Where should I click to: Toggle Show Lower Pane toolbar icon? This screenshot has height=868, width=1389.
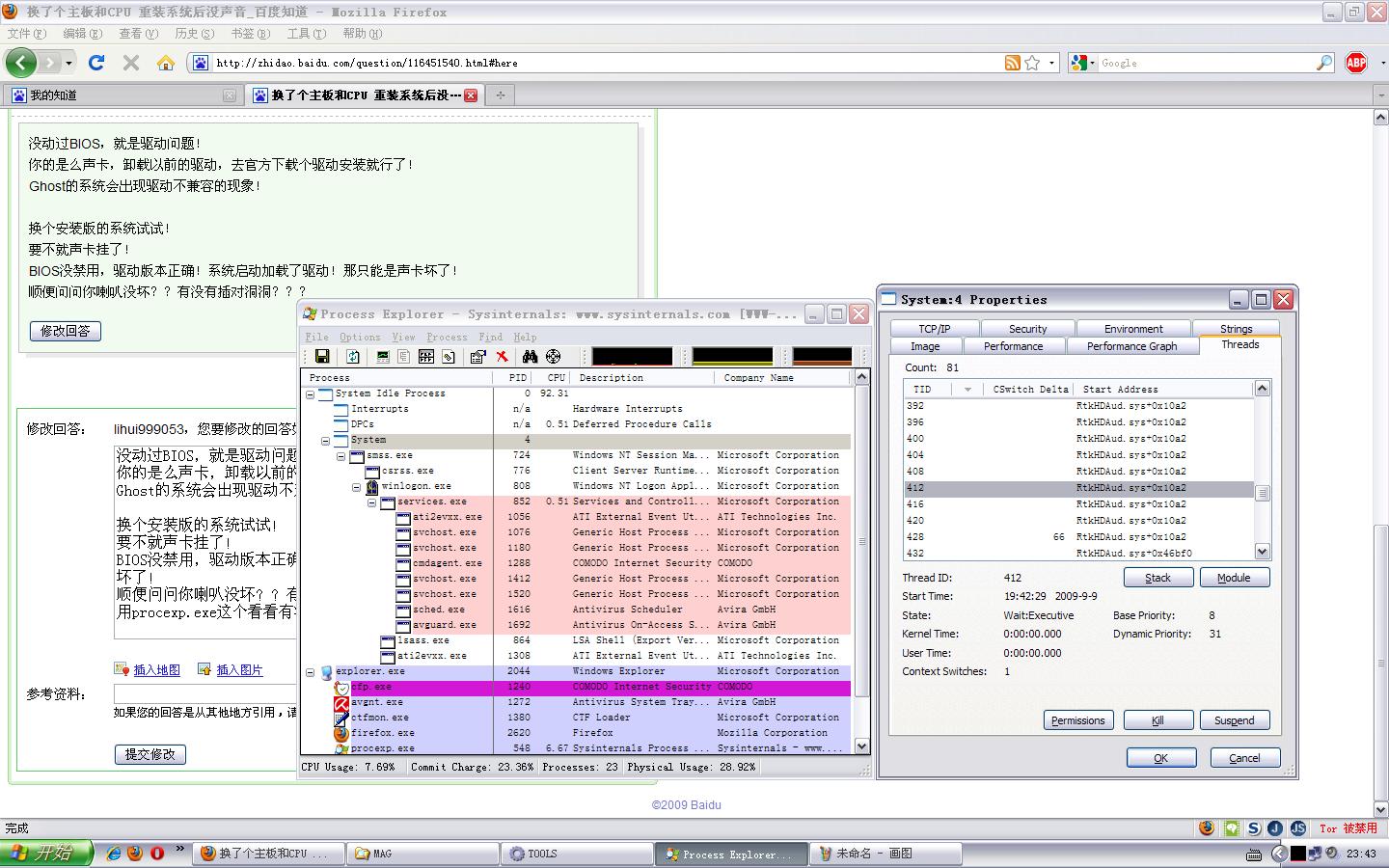pos(426,357)
